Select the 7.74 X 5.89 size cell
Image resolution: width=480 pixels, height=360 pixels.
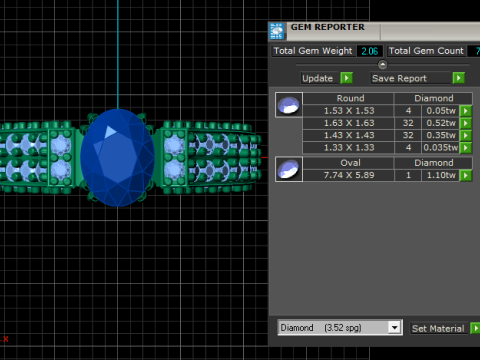(349, 175)
